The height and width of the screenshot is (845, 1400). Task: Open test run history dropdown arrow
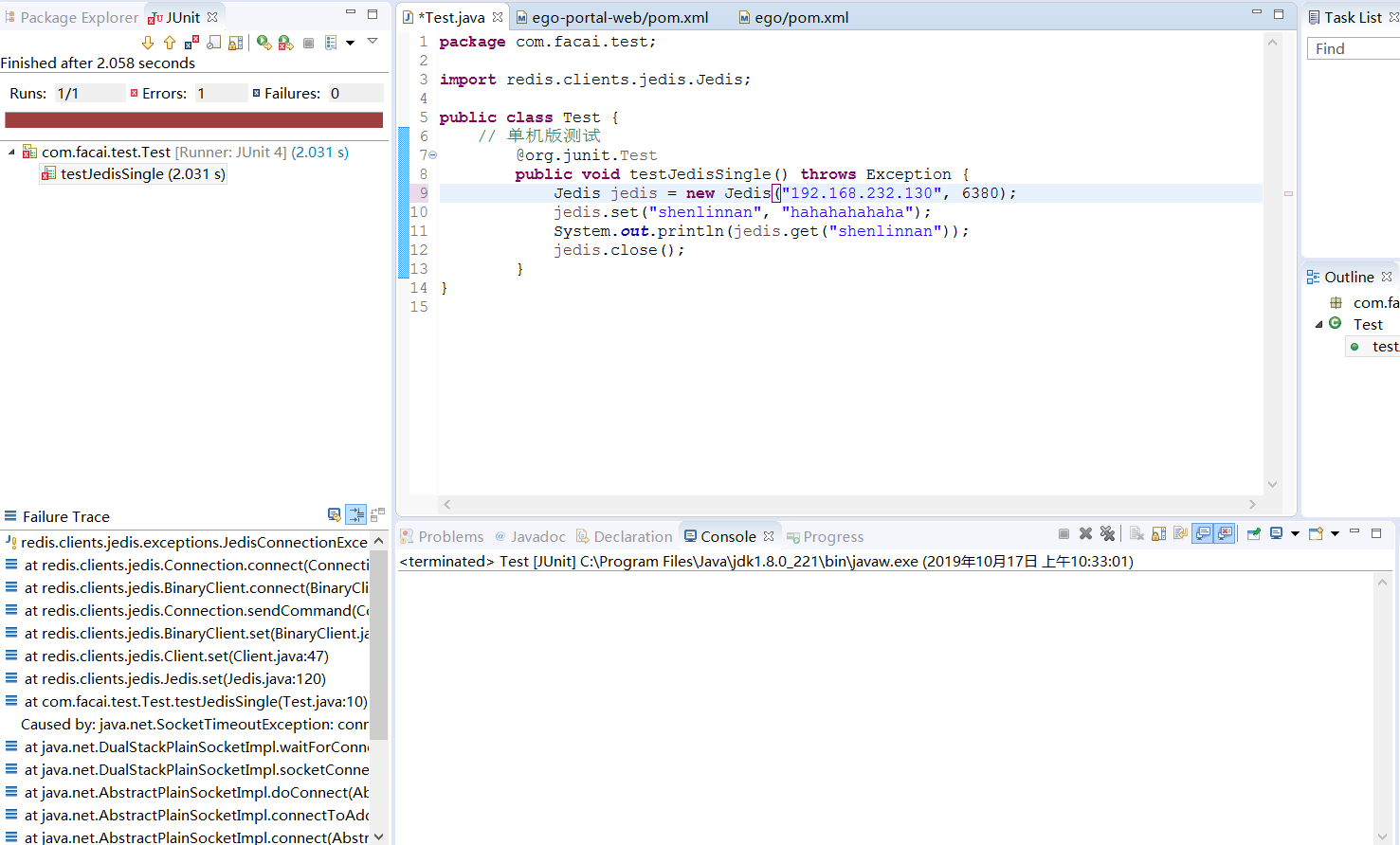pyautogui.click(x=350, y=43)
